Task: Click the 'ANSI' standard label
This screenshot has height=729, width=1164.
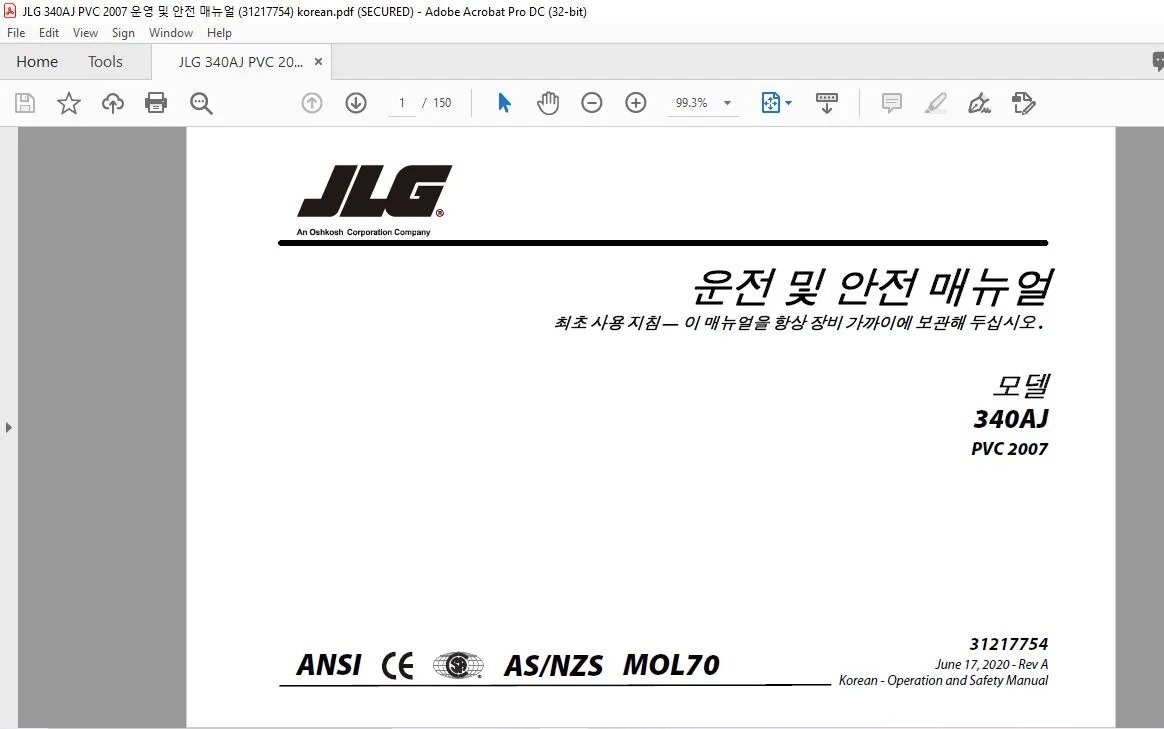Action: [329, 664]
